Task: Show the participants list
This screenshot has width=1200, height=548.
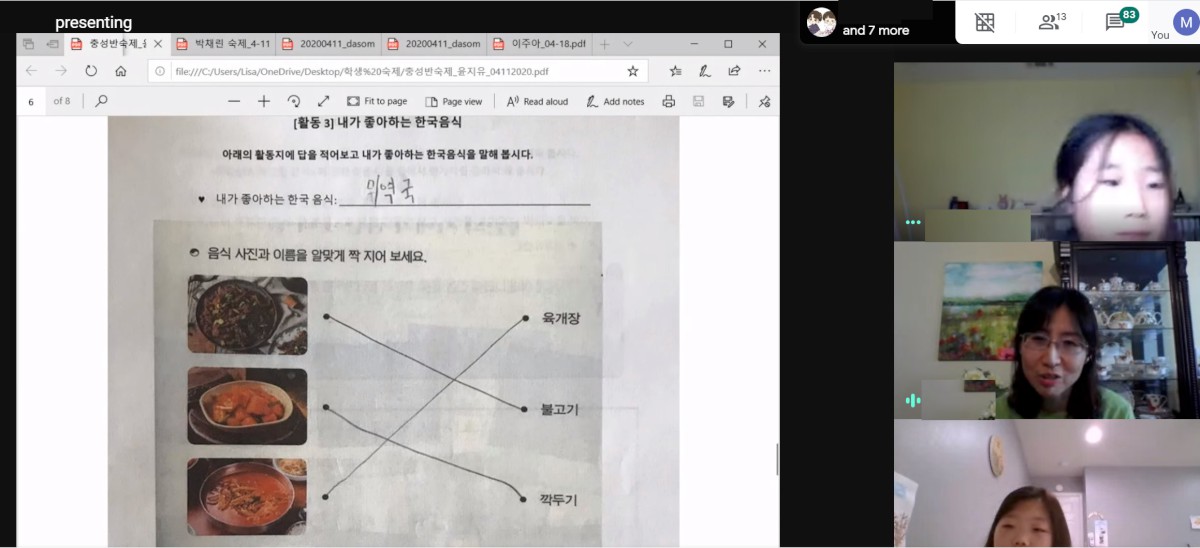Action: 1049,22
